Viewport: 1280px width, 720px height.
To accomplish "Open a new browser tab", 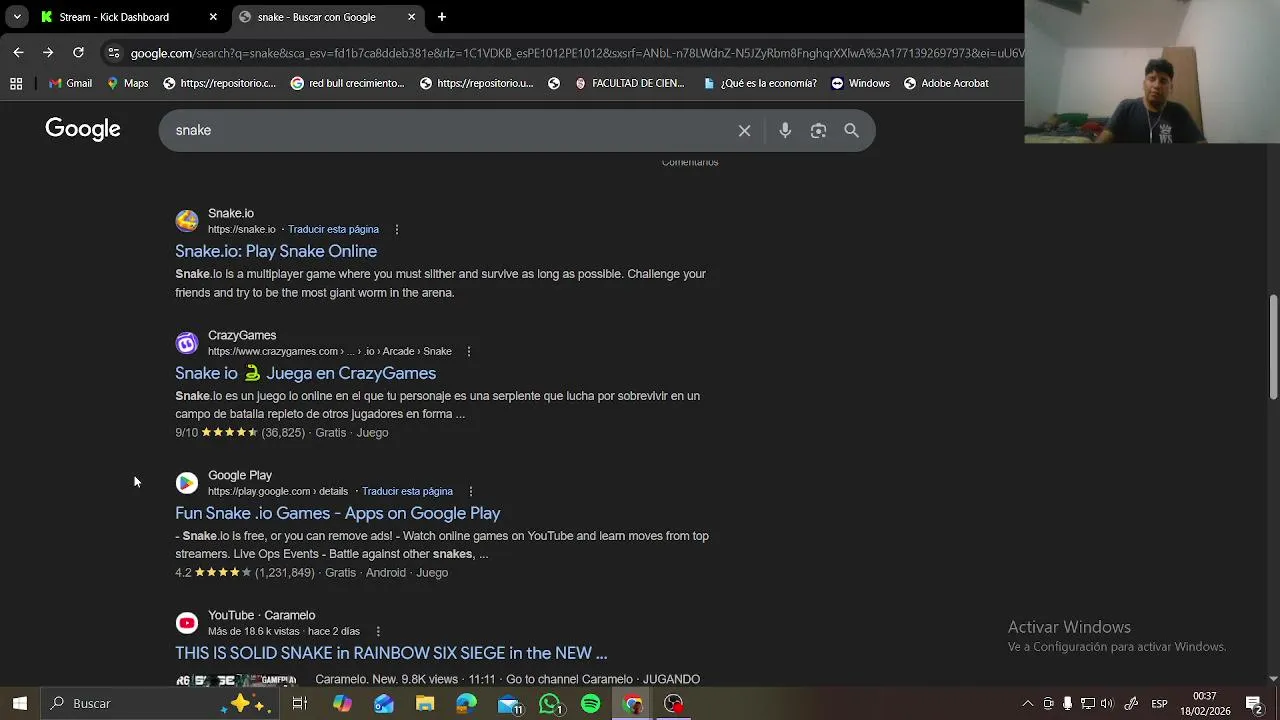I will point(442,17).
